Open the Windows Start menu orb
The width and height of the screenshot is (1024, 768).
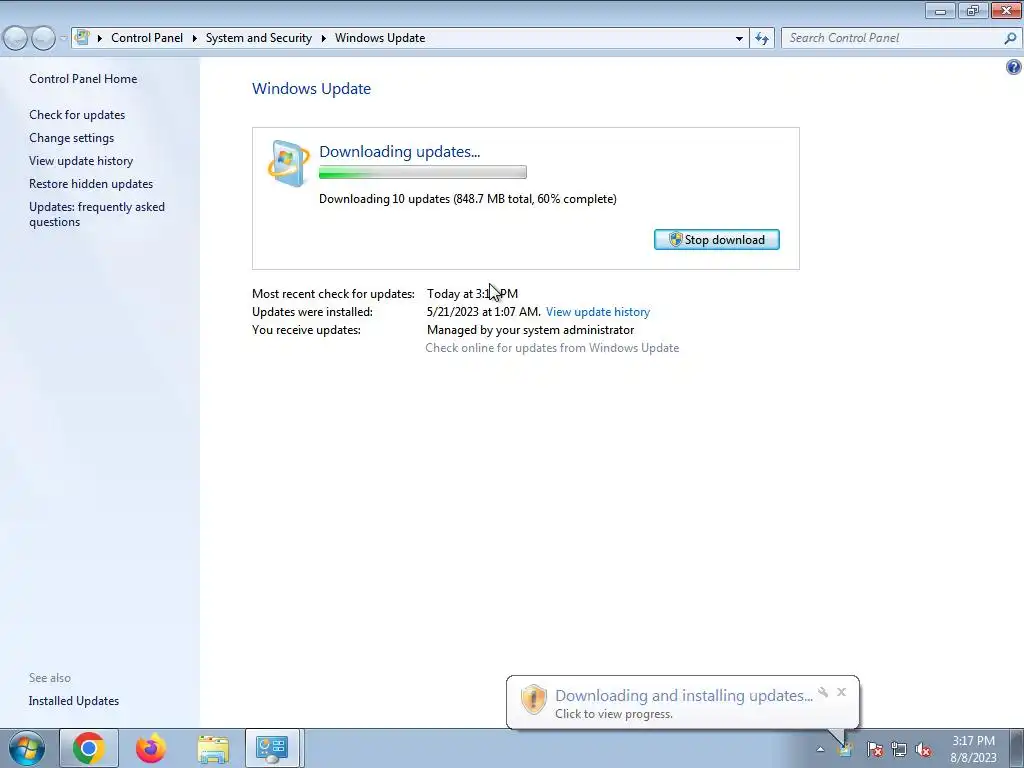27,748
